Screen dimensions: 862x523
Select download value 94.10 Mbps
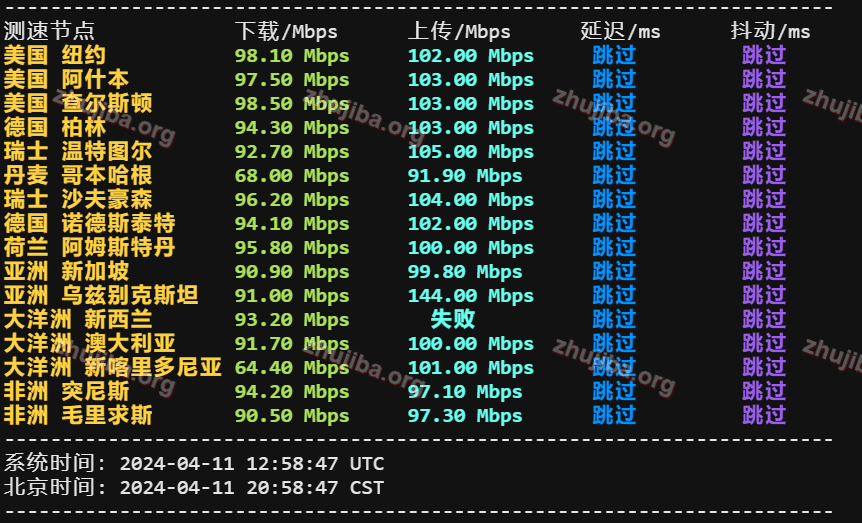[x=292, y=224]
